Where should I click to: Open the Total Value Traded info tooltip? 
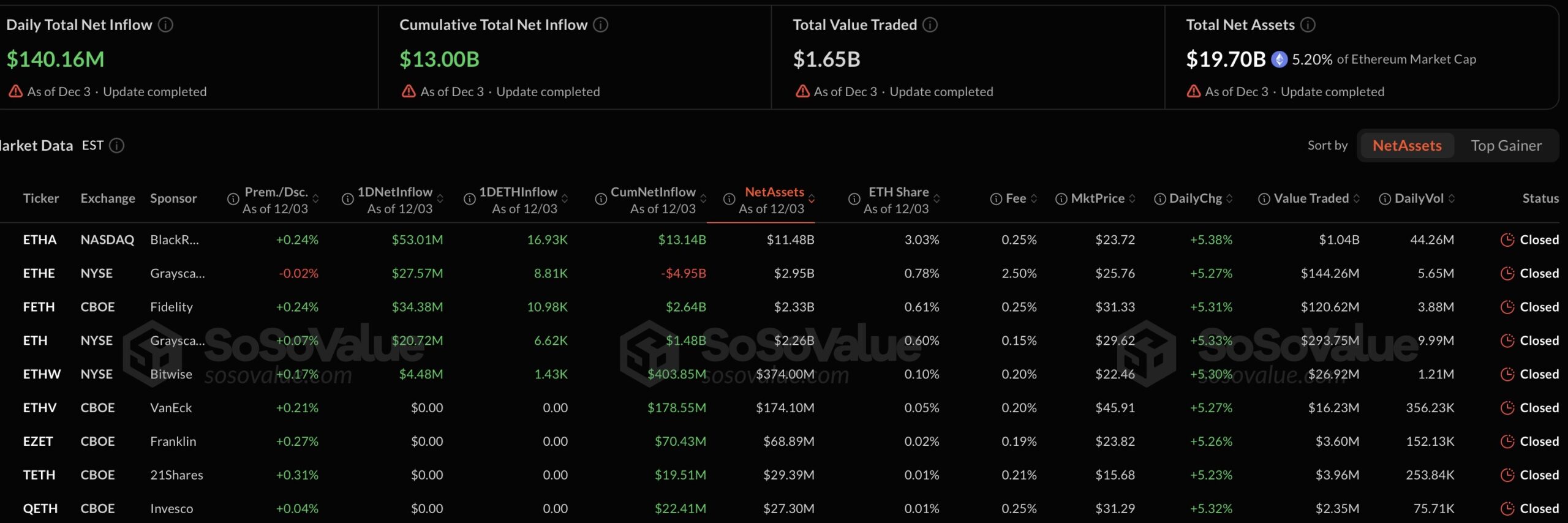[931, 24]
